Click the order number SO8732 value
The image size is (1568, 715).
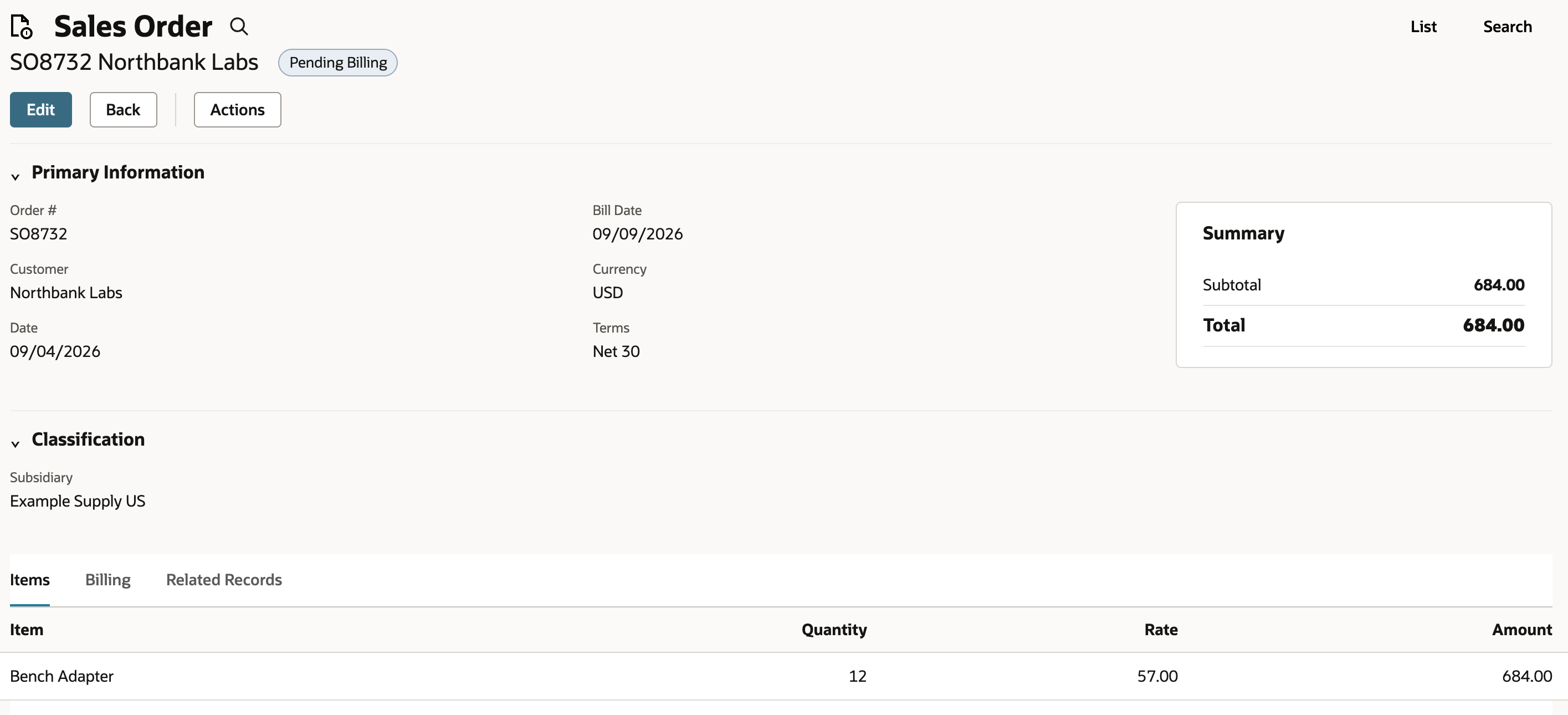pyautogui.click(x=38, y=234)
